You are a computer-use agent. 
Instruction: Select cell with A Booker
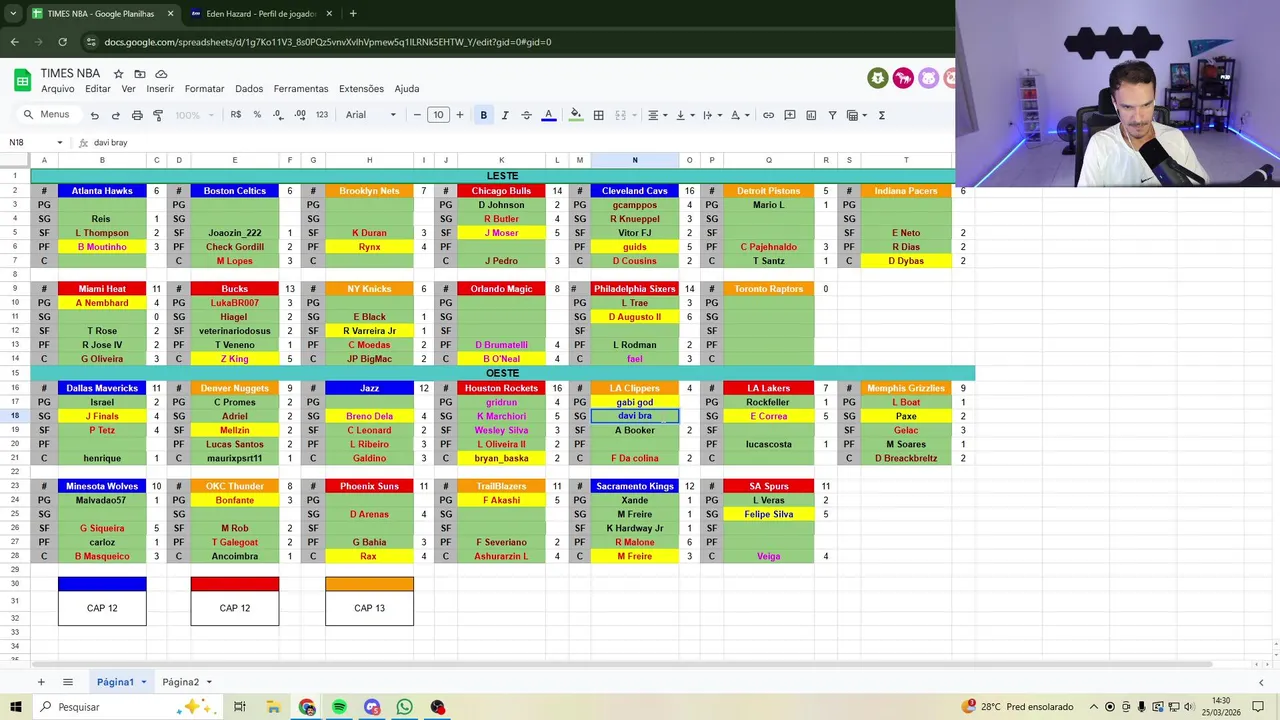634,430
